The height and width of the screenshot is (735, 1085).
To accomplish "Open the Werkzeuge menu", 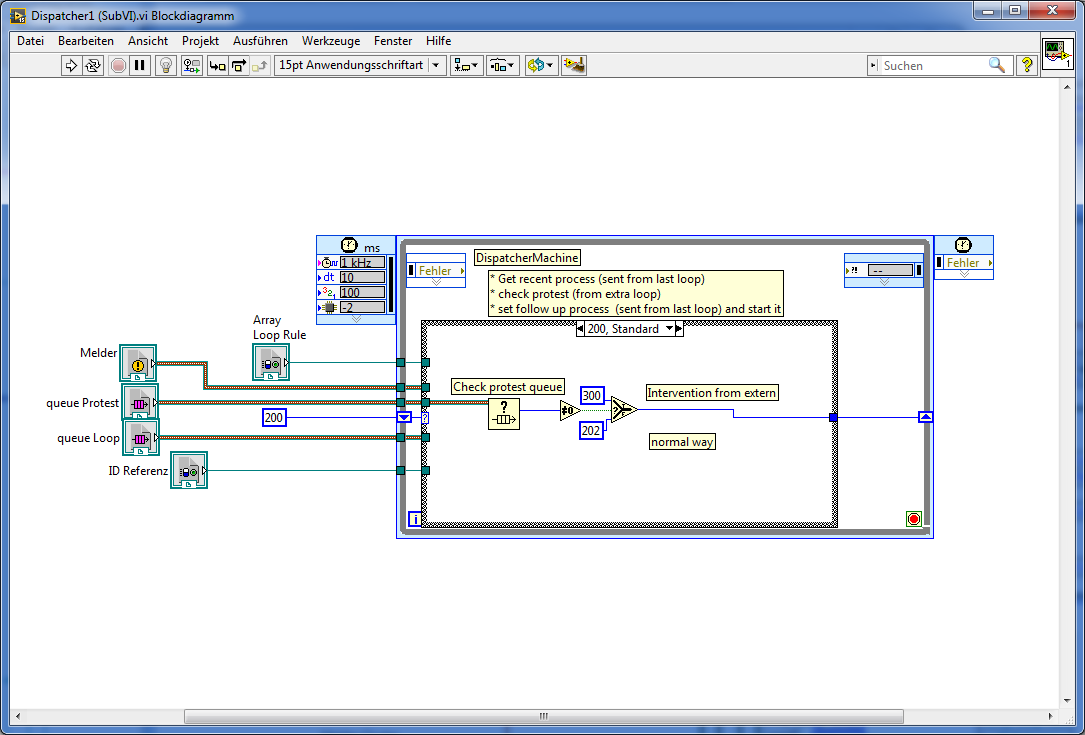I will click(330, 41).
